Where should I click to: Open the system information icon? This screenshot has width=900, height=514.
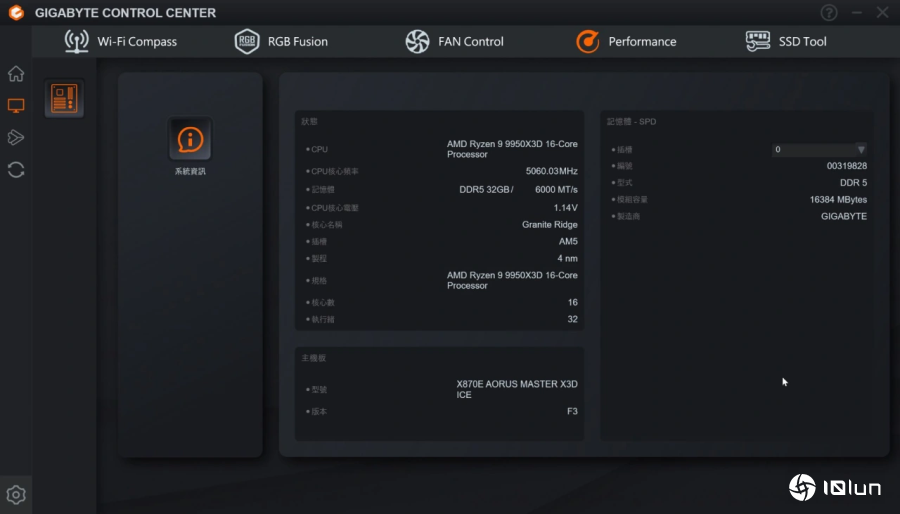click(190, 139)
